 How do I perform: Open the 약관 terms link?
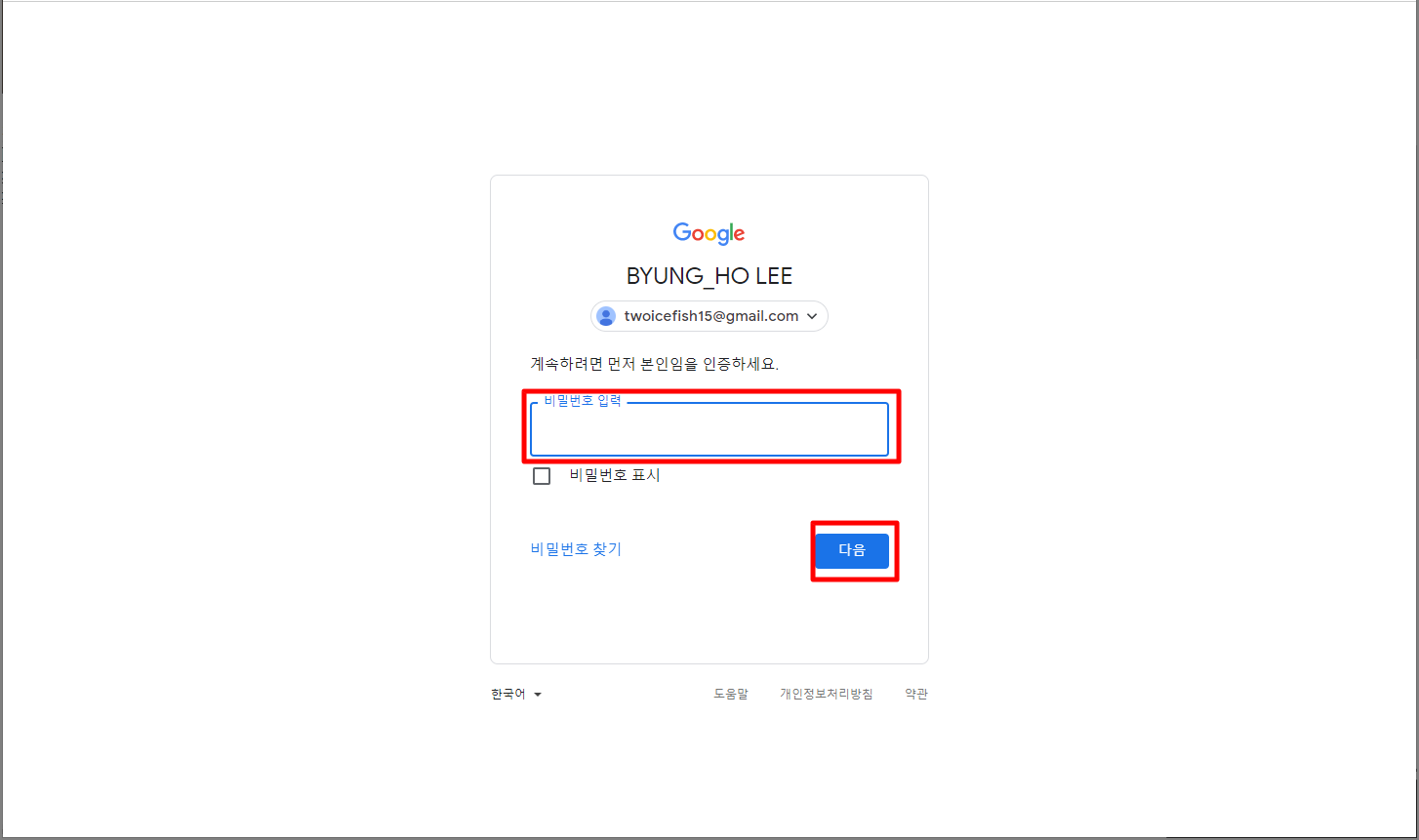pos(916,695)
